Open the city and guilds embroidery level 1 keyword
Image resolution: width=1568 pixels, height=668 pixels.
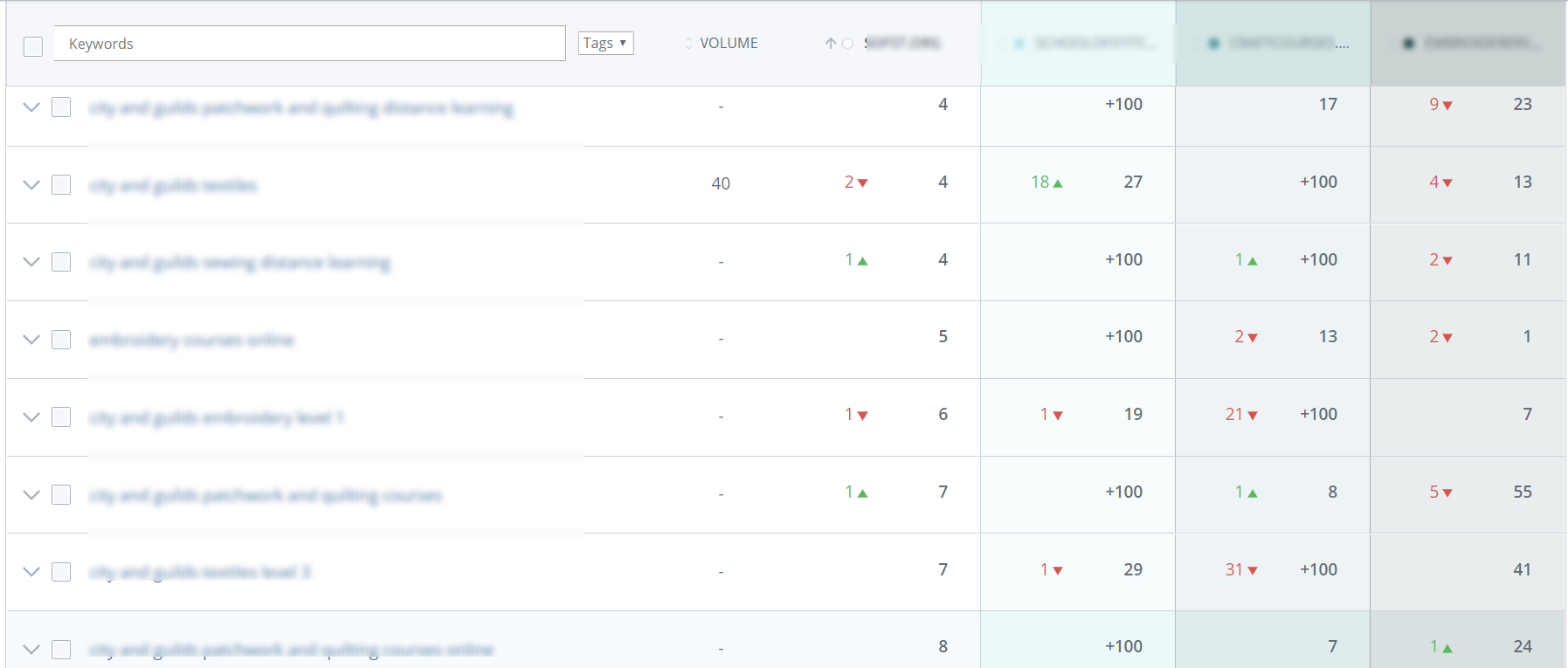[217, 417]
